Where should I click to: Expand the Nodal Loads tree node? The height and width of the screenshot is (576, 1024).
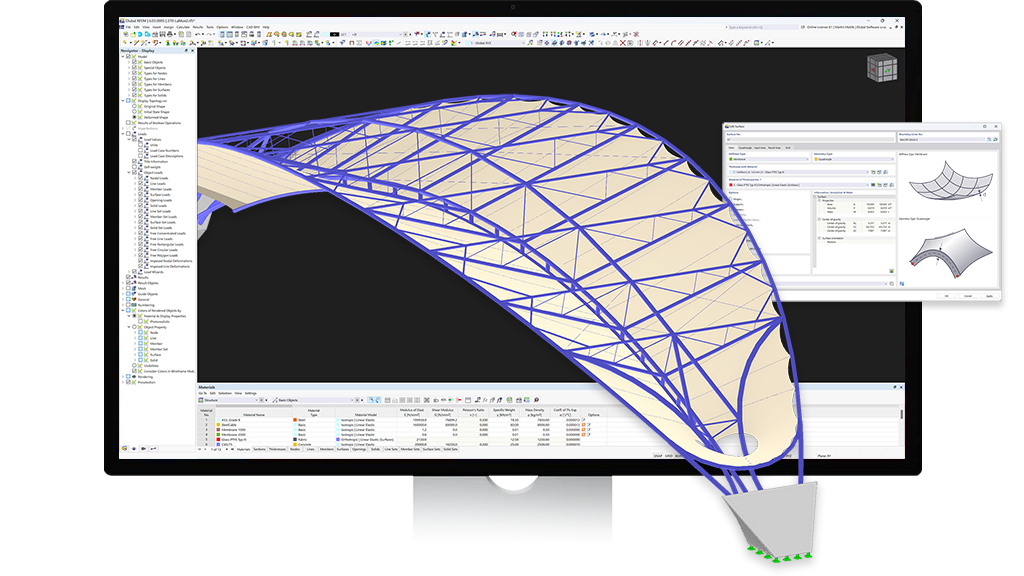click(x=135, y=178)
